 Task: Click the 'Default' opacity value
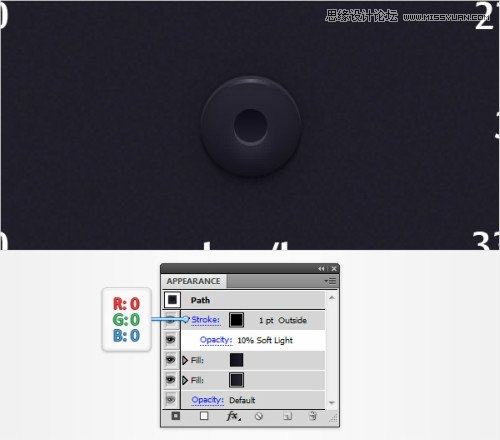(x=242, y=400)
